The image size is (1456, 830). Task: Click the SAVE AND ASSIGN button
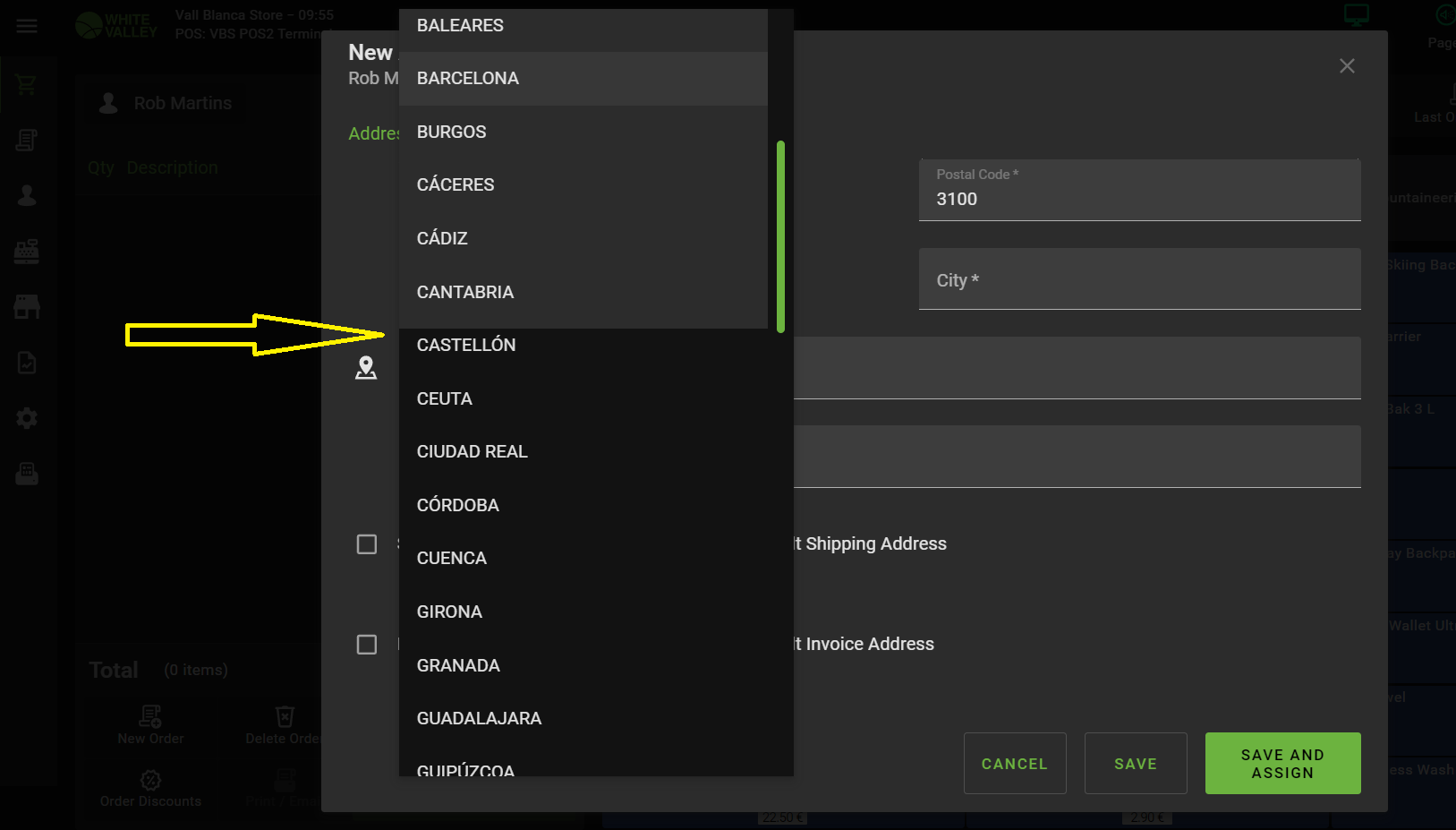[x=1281, y=764]
